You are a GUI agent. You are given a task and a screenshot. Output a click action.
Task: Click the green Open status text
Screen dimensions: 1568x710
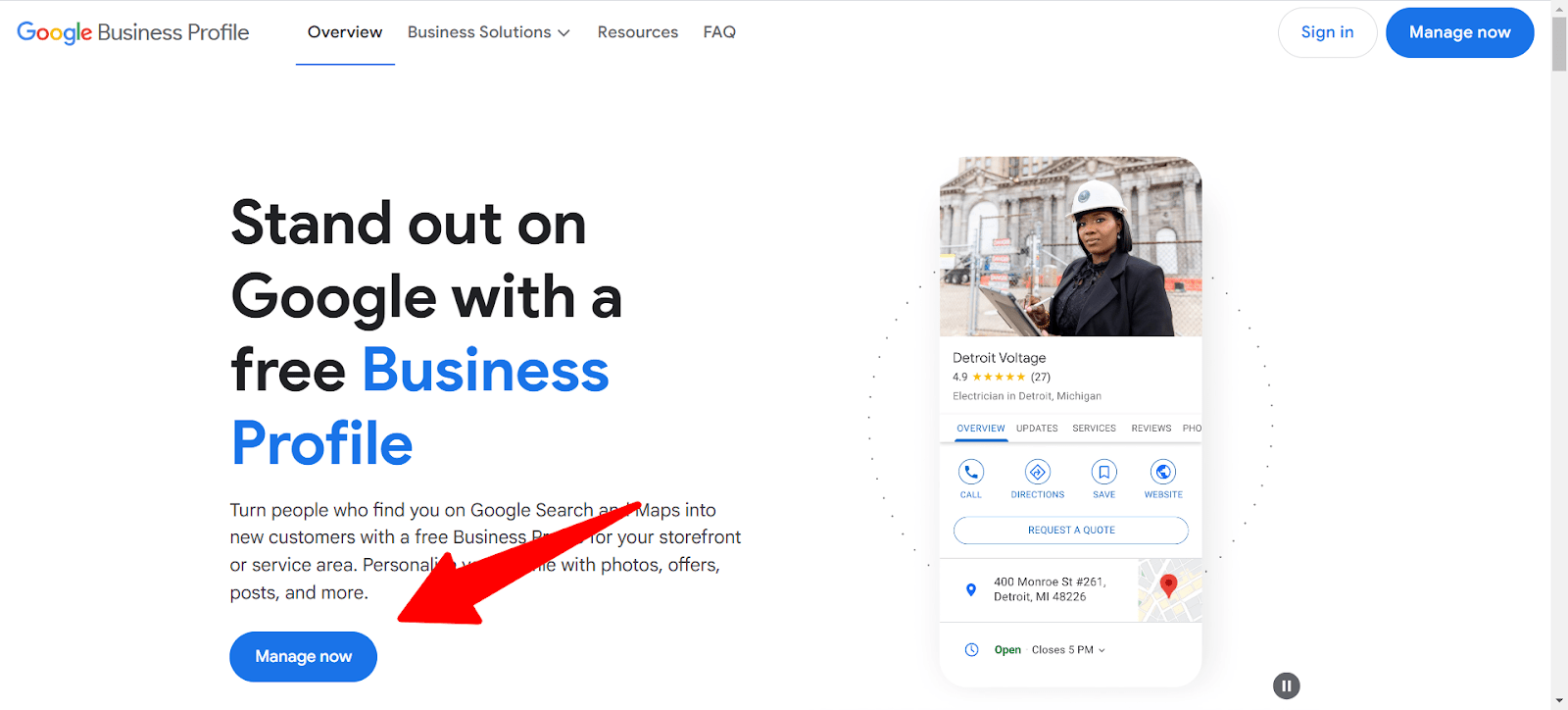tap(1007, 650)
